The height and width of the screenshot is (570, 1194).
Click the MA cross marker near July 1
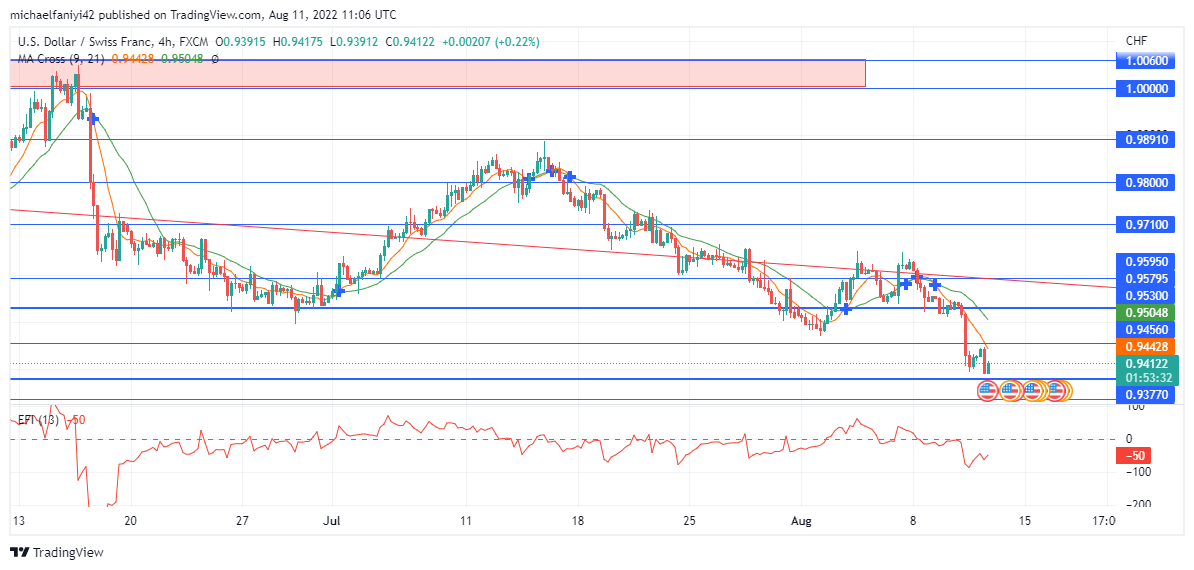[339, 291]
